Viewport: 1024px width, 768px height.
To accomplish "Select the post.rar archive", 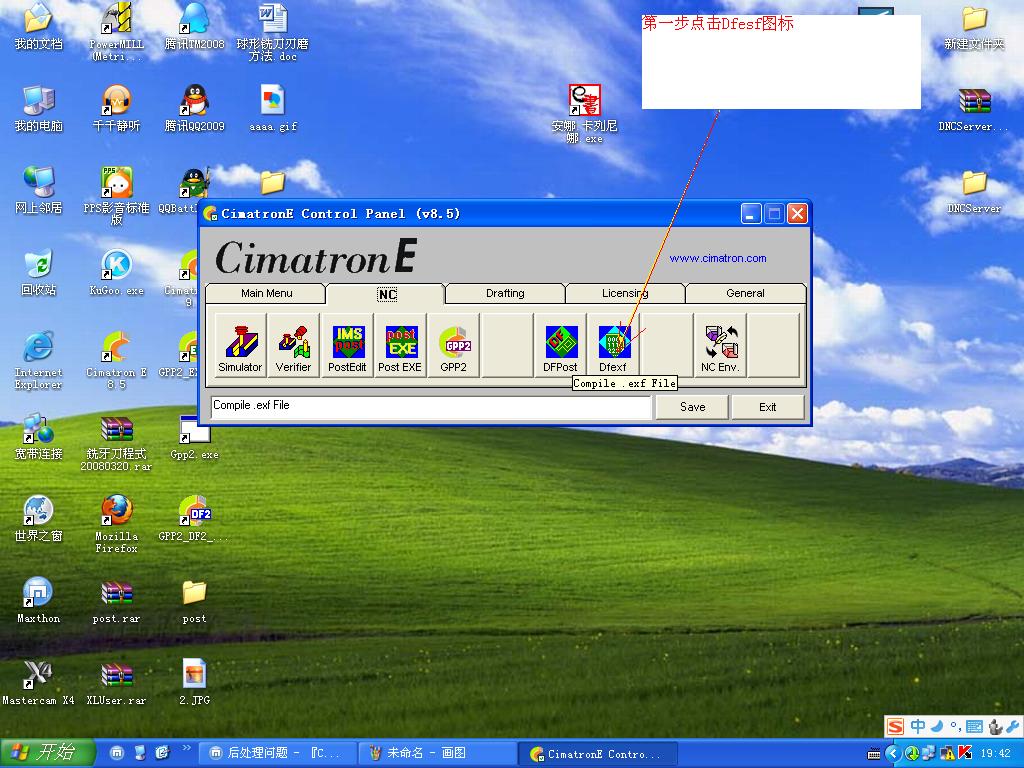I will pos(116,600).
